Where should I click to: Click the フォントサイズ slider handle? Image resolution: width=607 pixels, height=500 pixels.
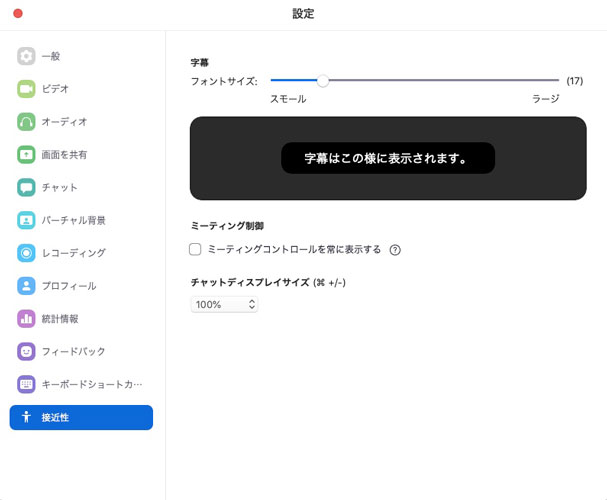(322, 80)
